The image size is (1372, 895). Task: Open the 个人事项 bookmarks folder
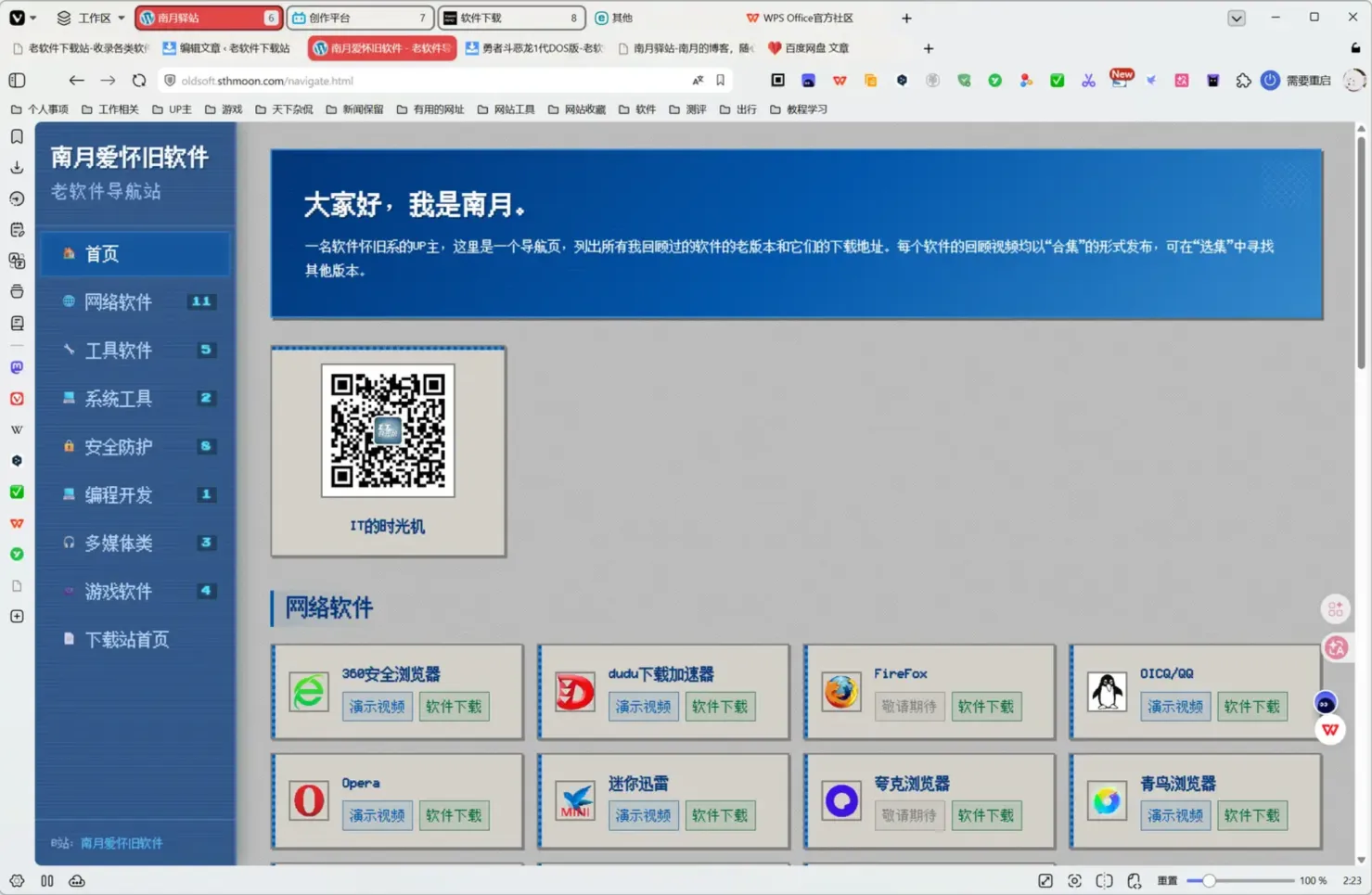[x=39, y=109]
